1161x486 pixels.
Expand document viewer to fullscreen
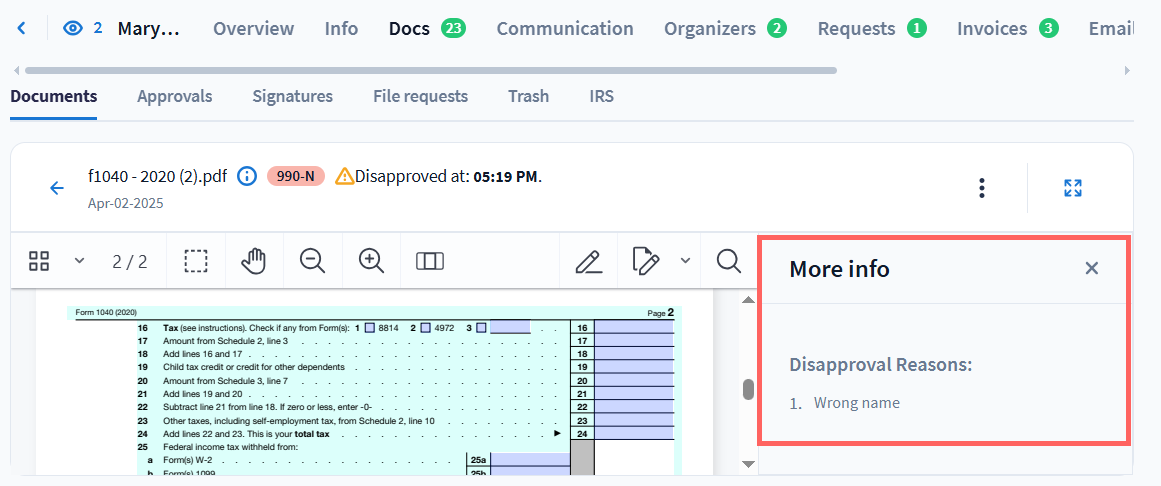1072,188
